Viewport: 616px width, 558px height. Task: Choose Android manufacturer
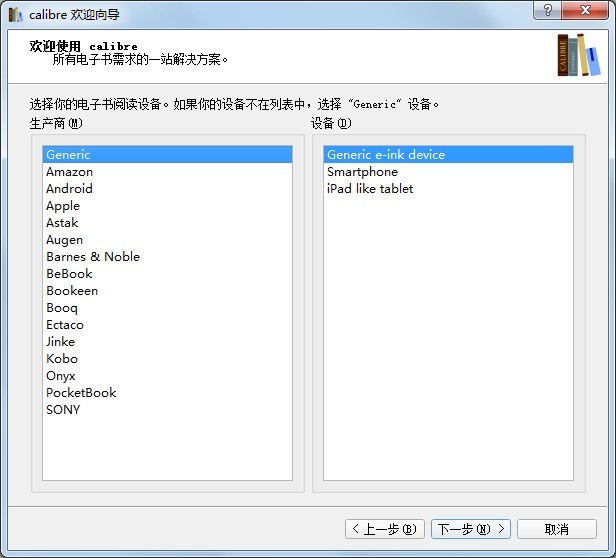[167, 189]
